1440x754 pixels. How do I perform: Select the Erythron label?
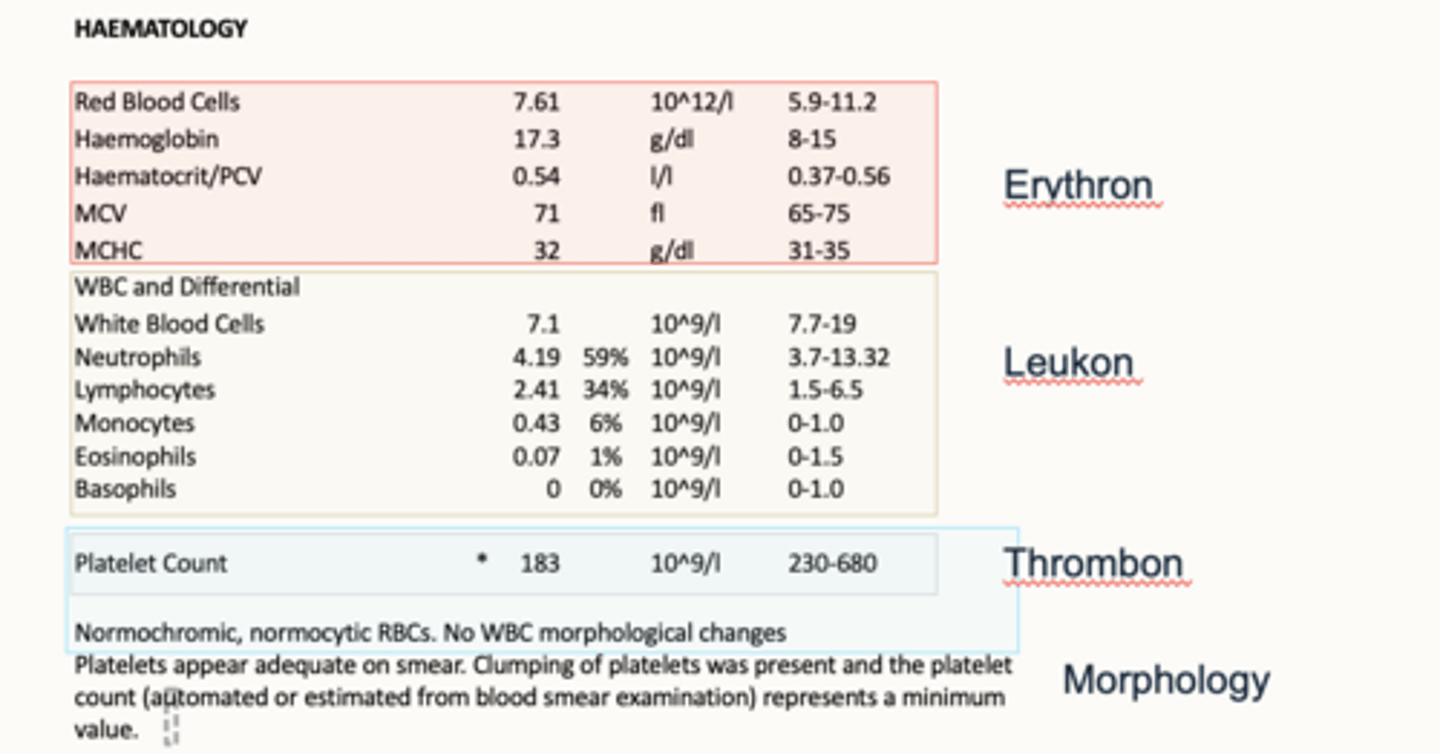point(1078,186)
